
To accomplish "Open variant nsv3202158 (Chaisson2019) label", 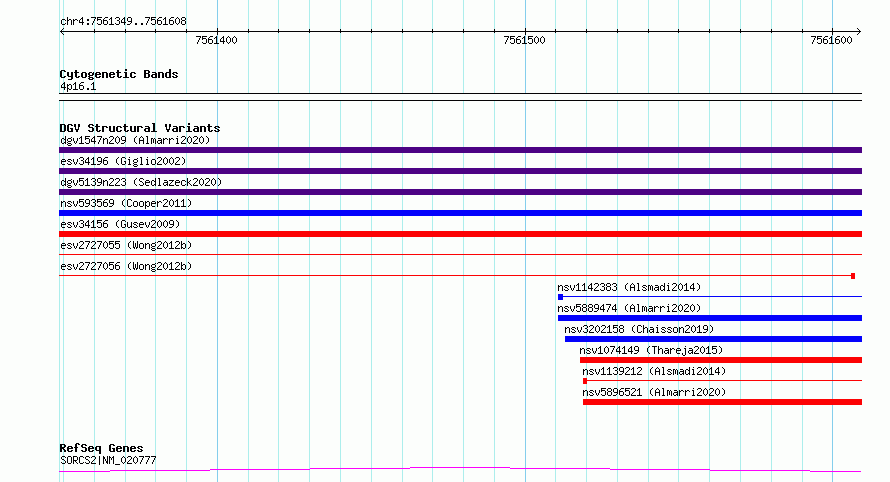I will [x=639, y=329].
